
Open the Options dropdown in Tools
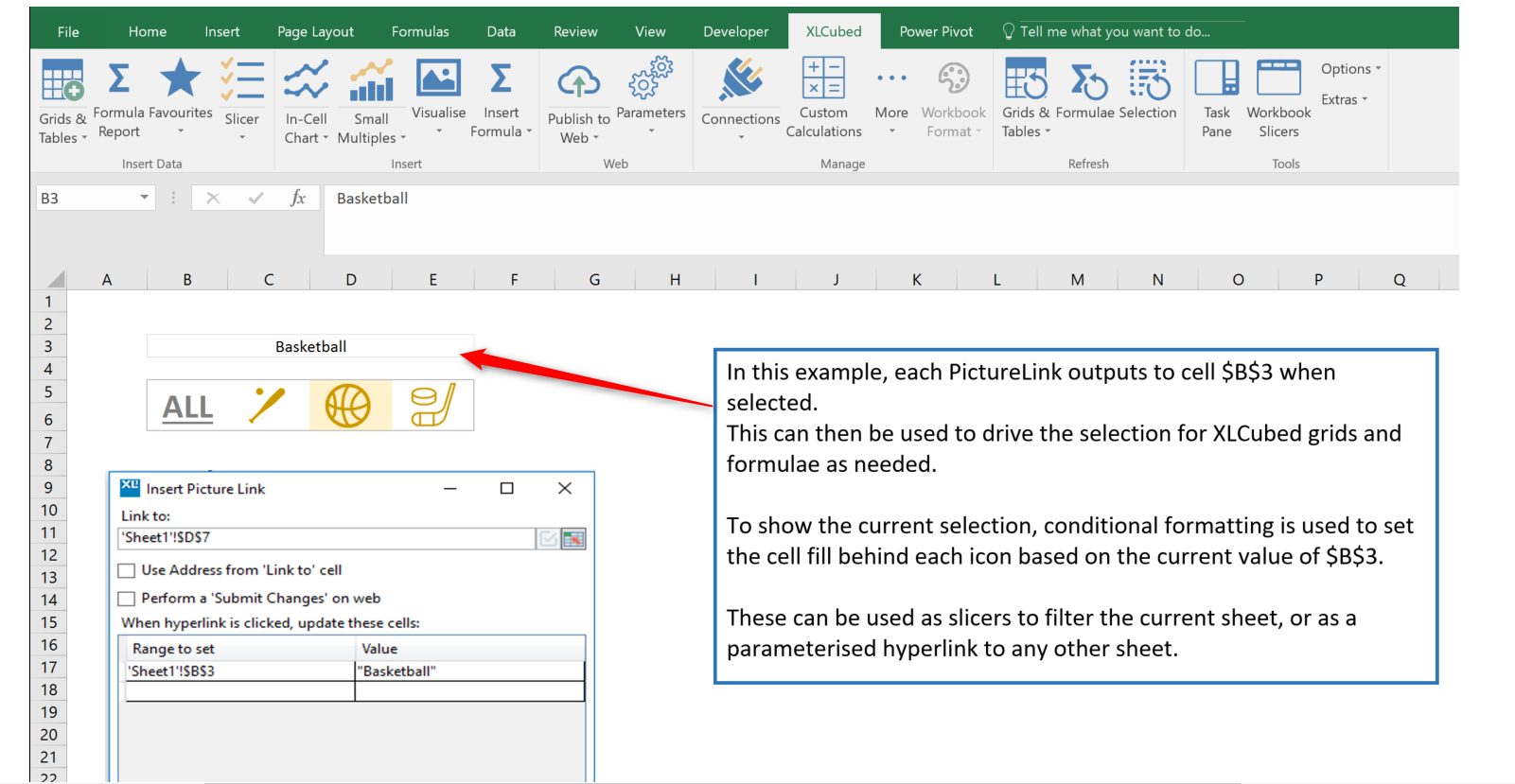click(x=1350, y=69)
